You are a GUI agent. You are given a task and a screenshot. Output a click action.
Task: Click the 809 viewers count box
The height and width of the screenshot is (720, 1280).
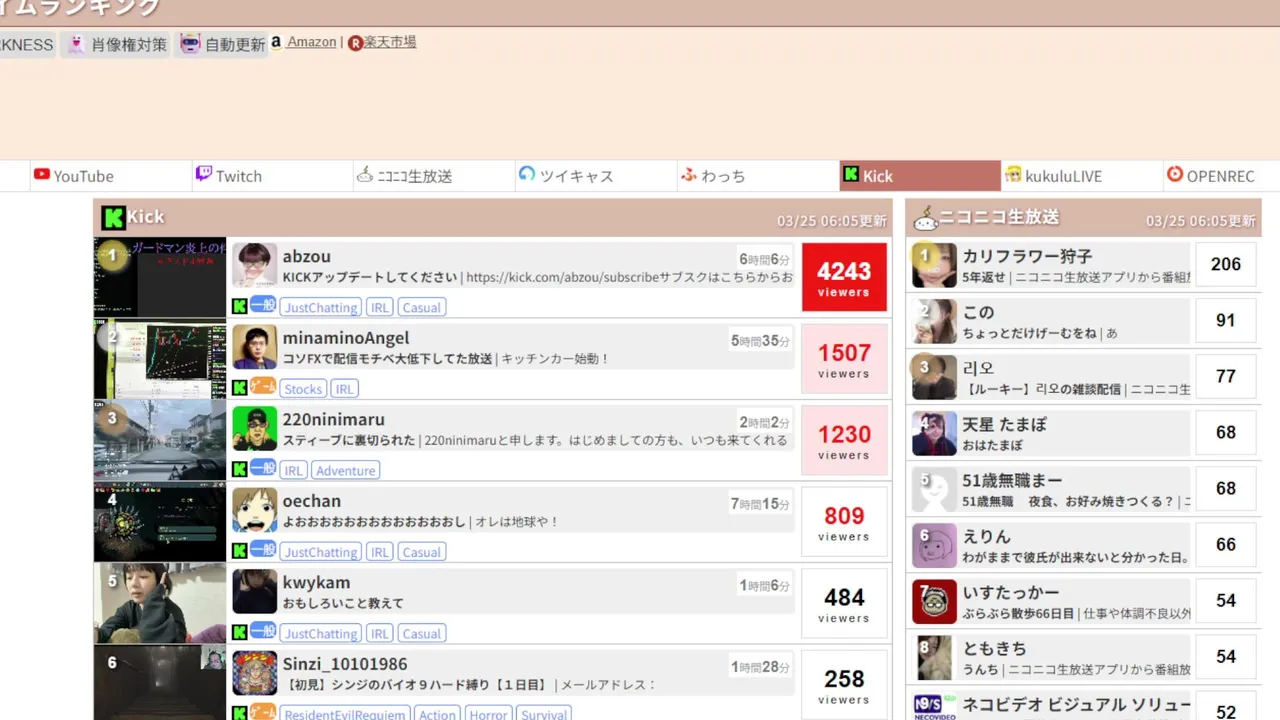click(844, 522)
